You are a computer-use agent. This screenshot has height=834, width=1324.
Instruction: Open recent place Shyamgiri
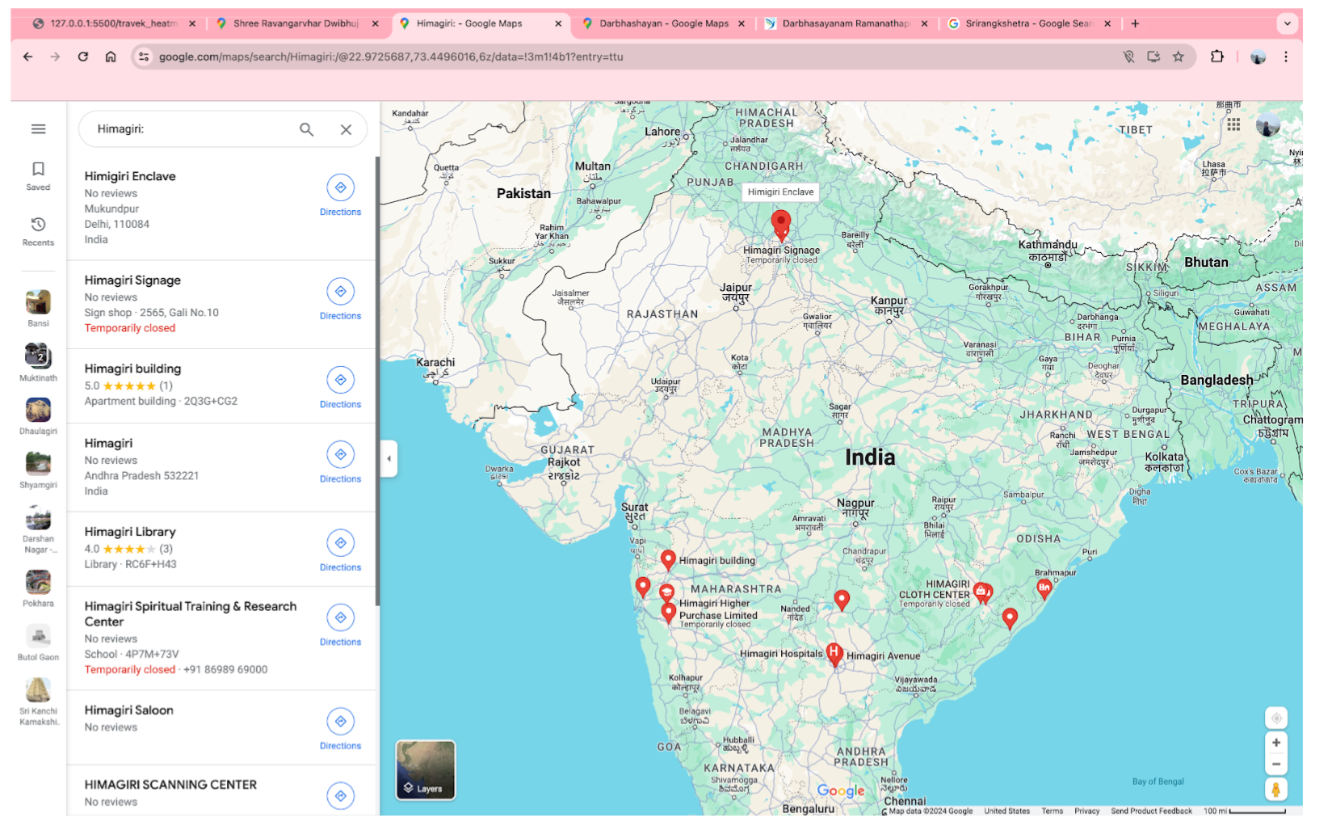click(38, 470)
